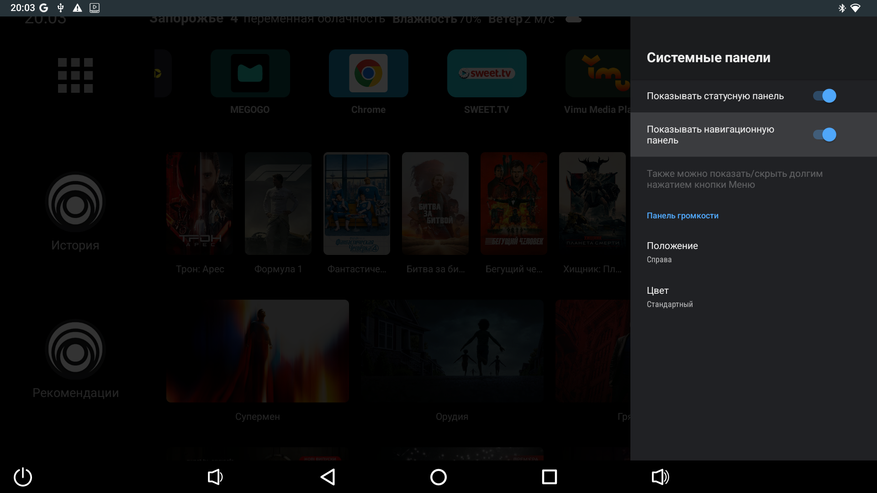Toggle Показывать навигационную панель switch

pos(824,134)
